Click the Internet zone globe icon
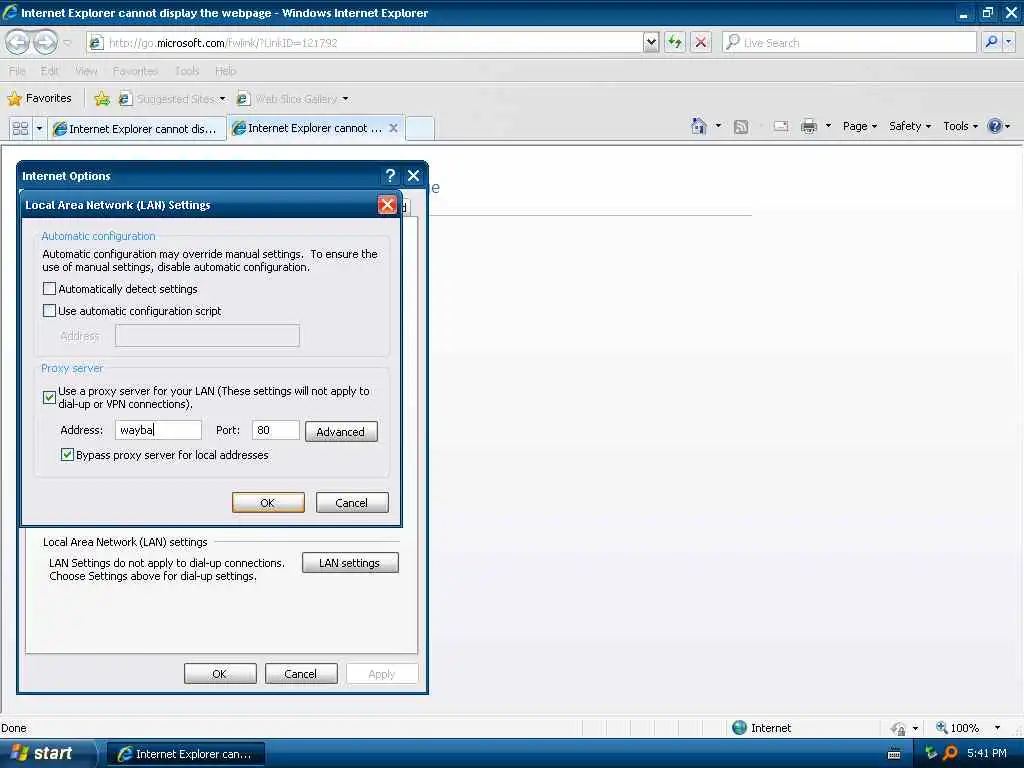 pyautogui.click(x=739, y=728)
